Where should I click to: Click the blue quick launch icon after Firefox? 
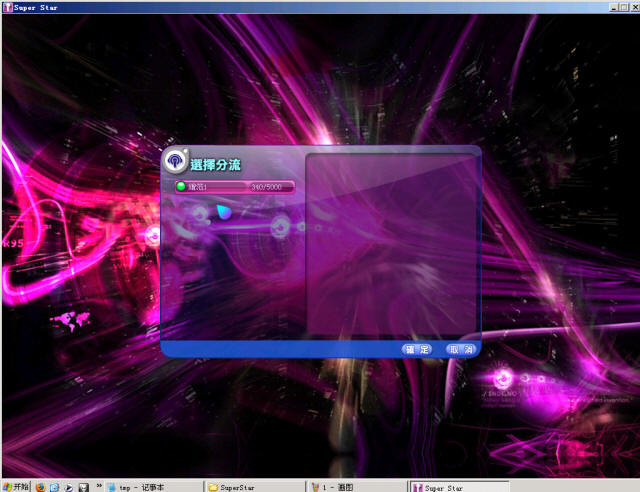pyautogui.click(x=54, y=487)
